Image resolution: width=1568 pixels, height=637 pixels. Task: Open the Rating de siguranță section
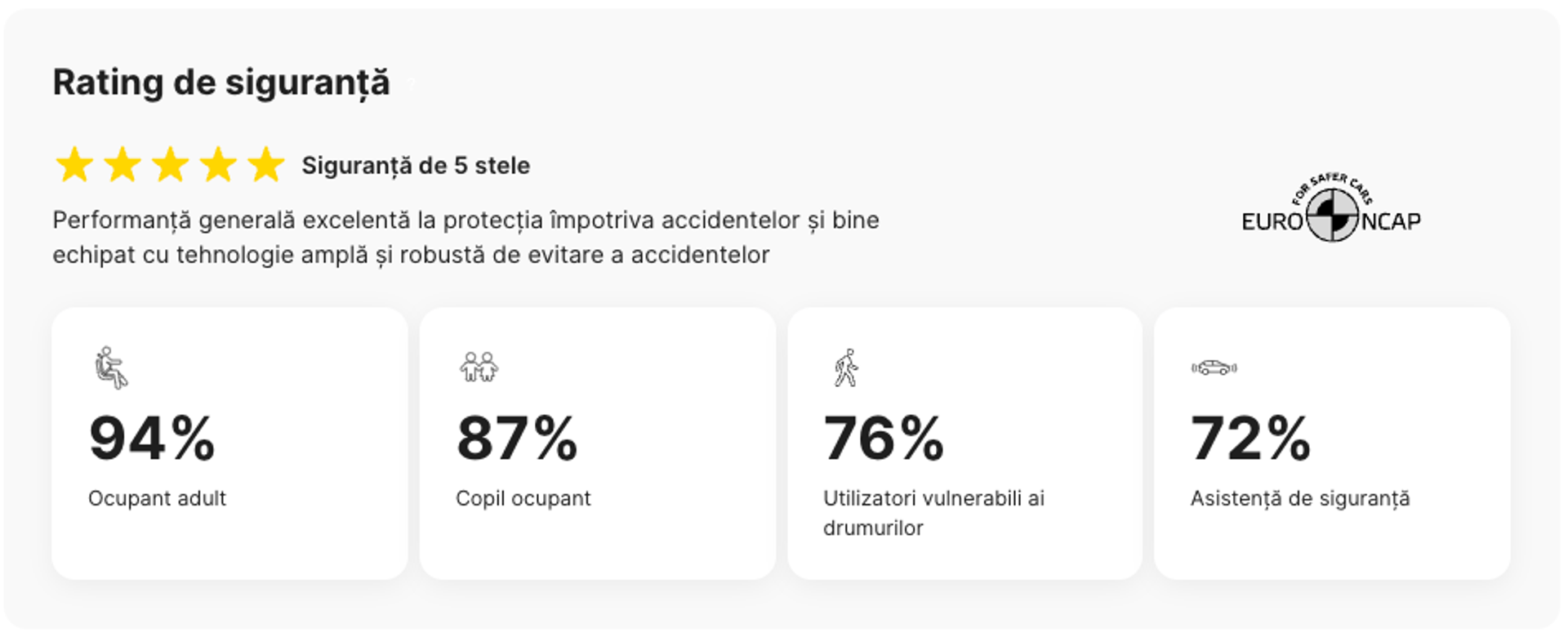pyautogui.click(x=221, y=82)
